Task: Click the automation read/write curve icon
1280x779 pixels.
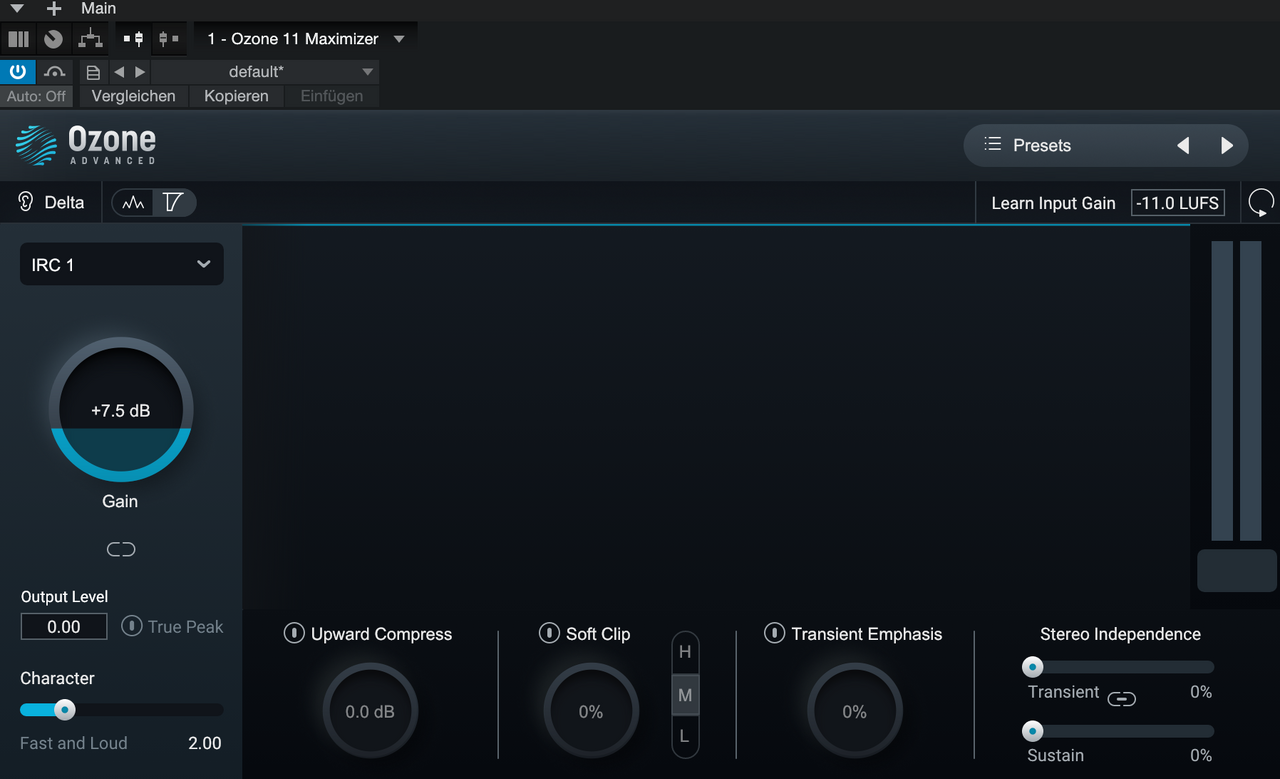Action: point(55,72)
